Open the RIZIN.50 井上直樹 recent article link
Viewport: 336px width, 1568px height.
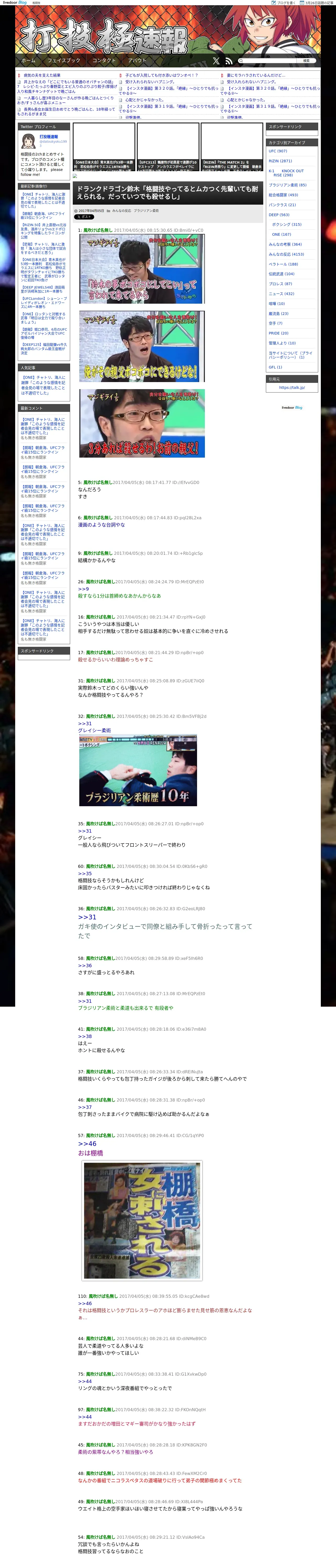click(x=43, y=231)
